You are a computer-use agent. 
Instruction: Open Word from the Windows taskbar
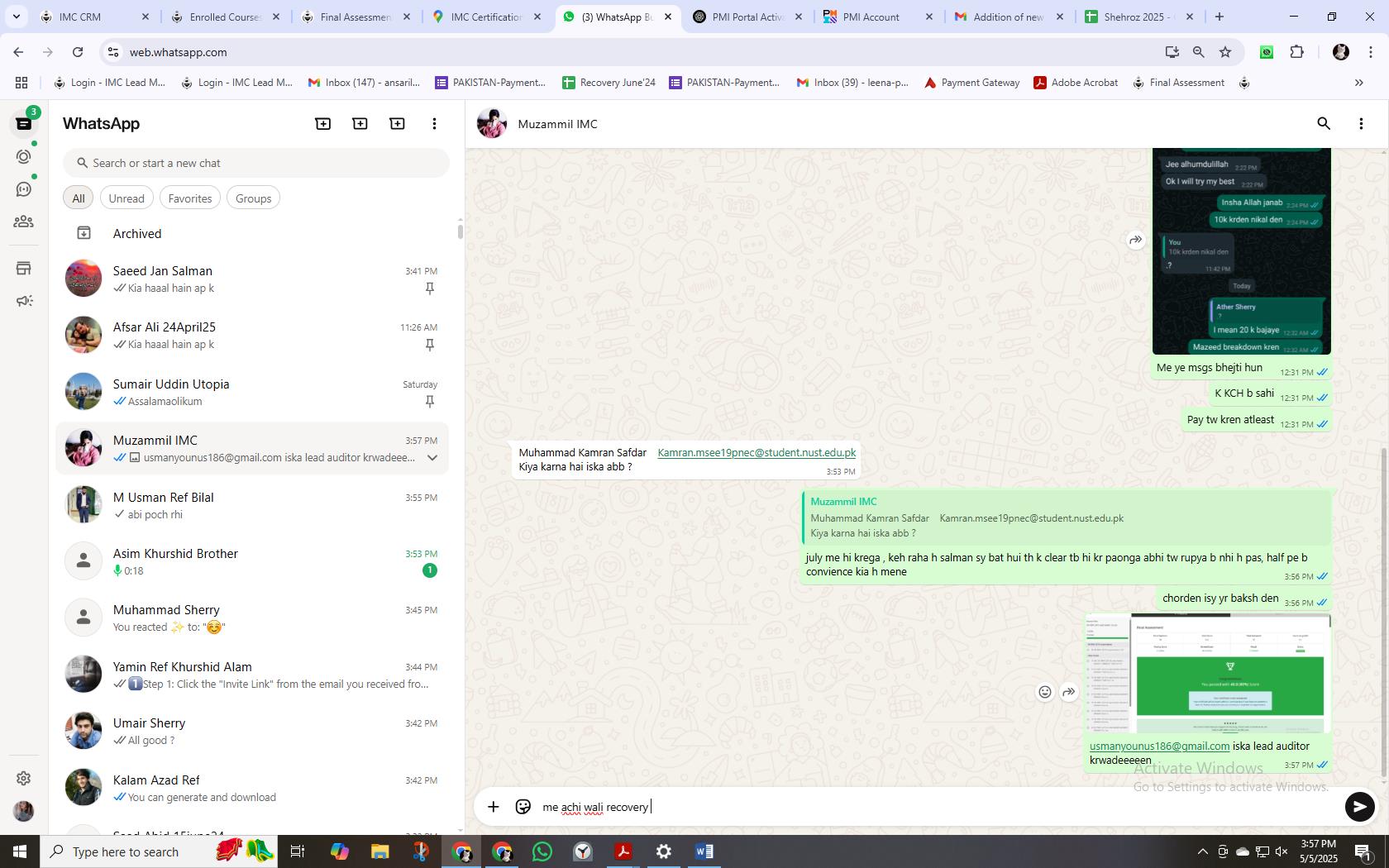point(704,851)
